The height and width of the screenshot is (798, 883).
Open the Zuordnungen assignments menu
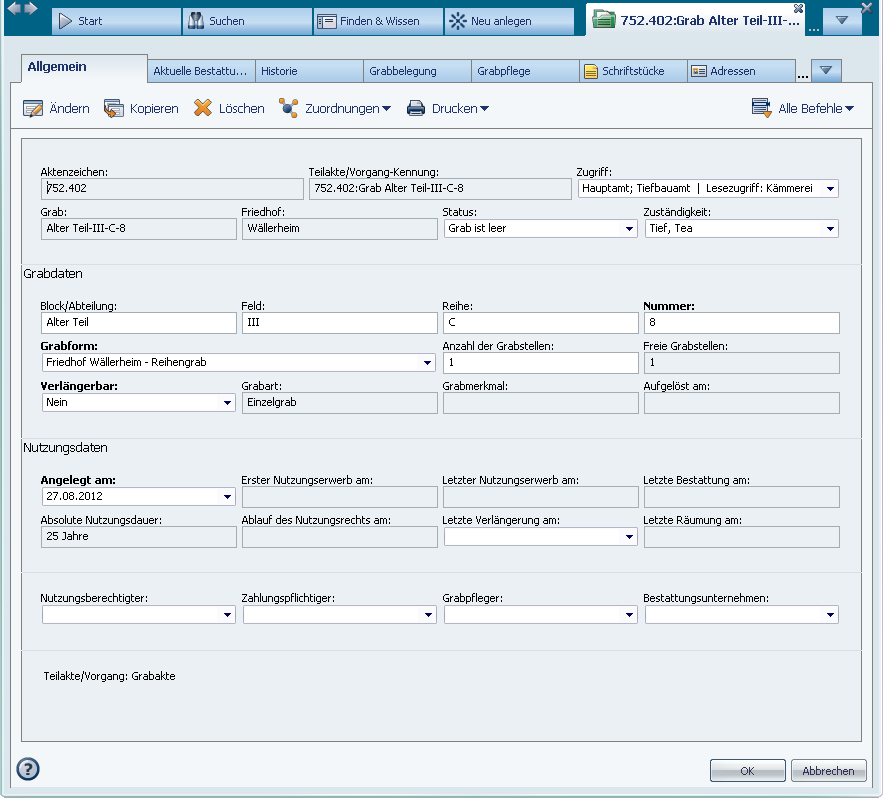tap(335, 109)
